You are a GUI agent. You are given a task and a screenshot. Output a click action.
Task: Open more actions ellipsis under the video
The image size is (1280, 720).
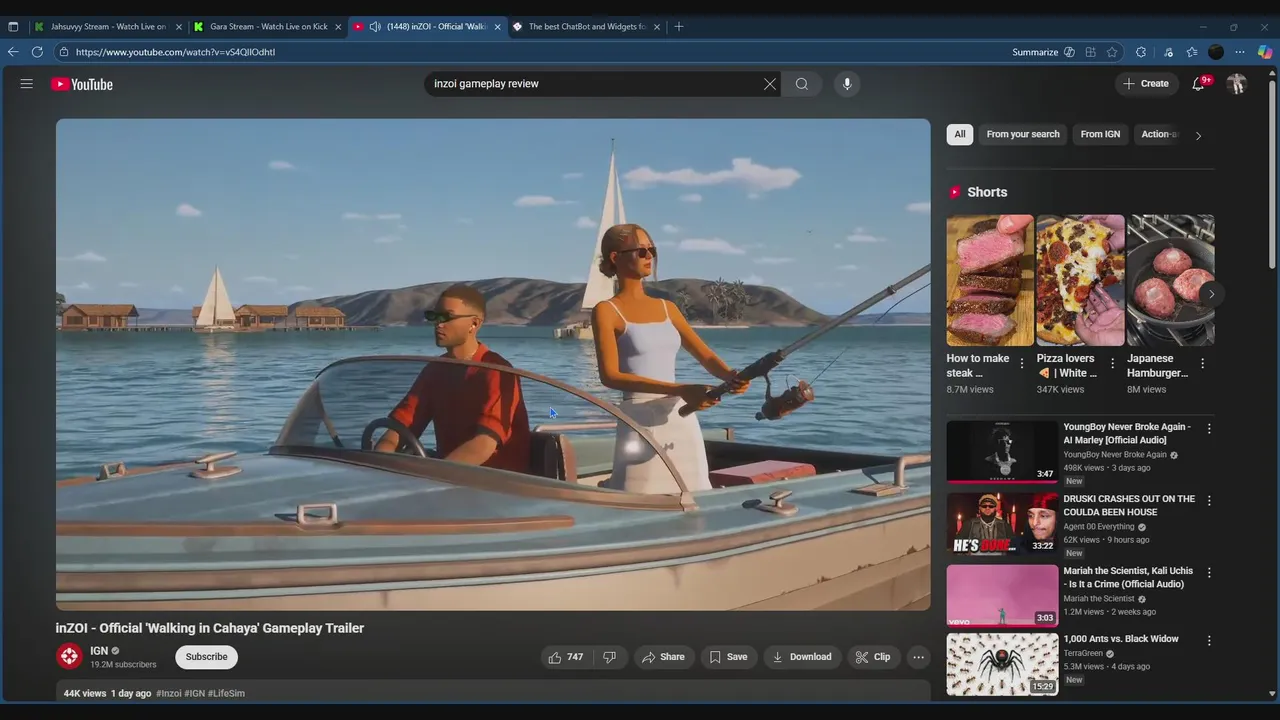(918, 657)
